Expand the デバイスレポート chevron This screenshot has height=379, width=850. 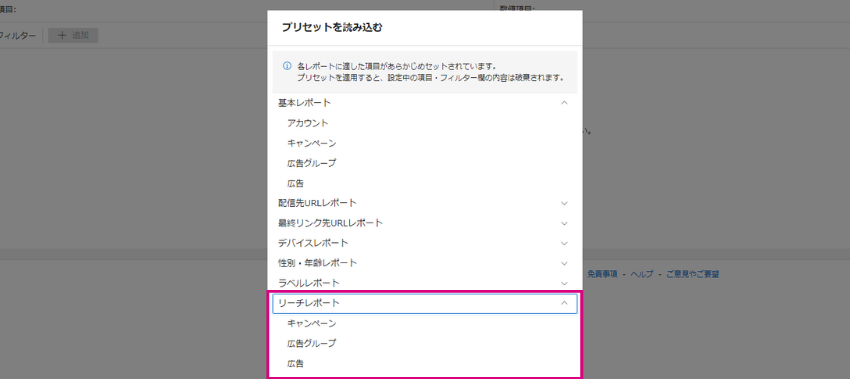pyautogui.click(x=564, y=243)
